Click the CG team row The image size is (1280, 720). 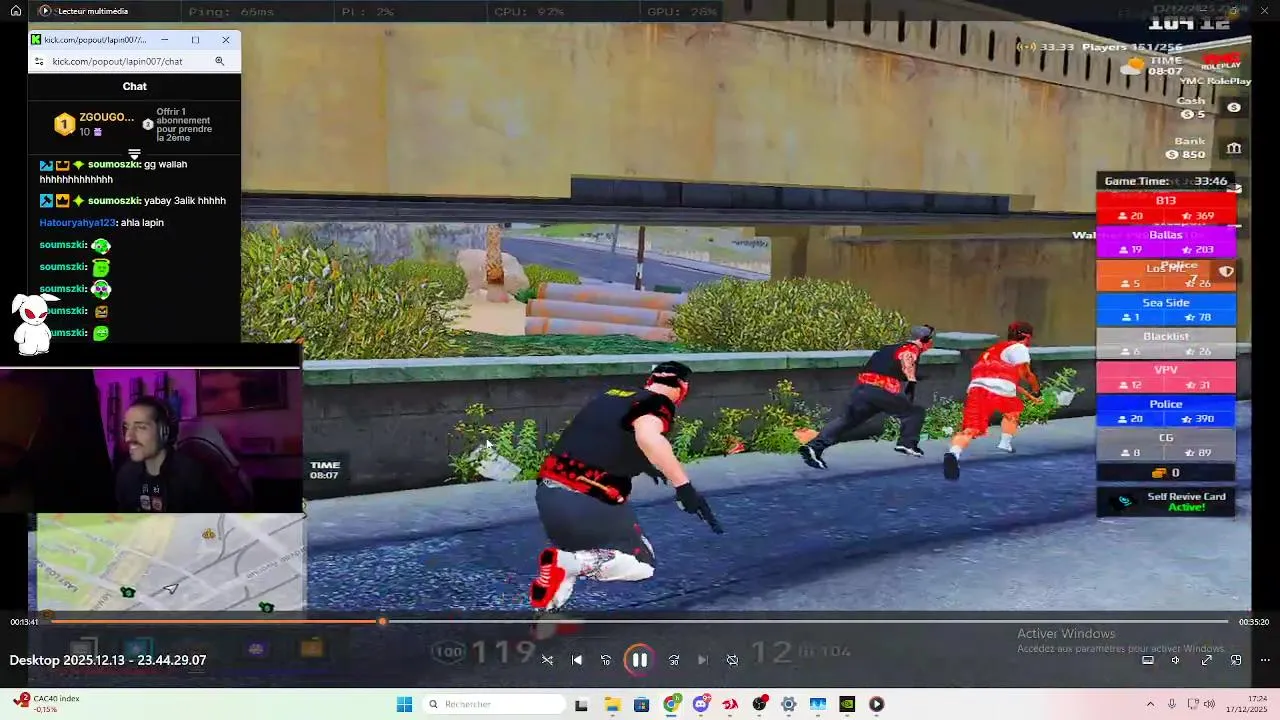[1166, 445]
